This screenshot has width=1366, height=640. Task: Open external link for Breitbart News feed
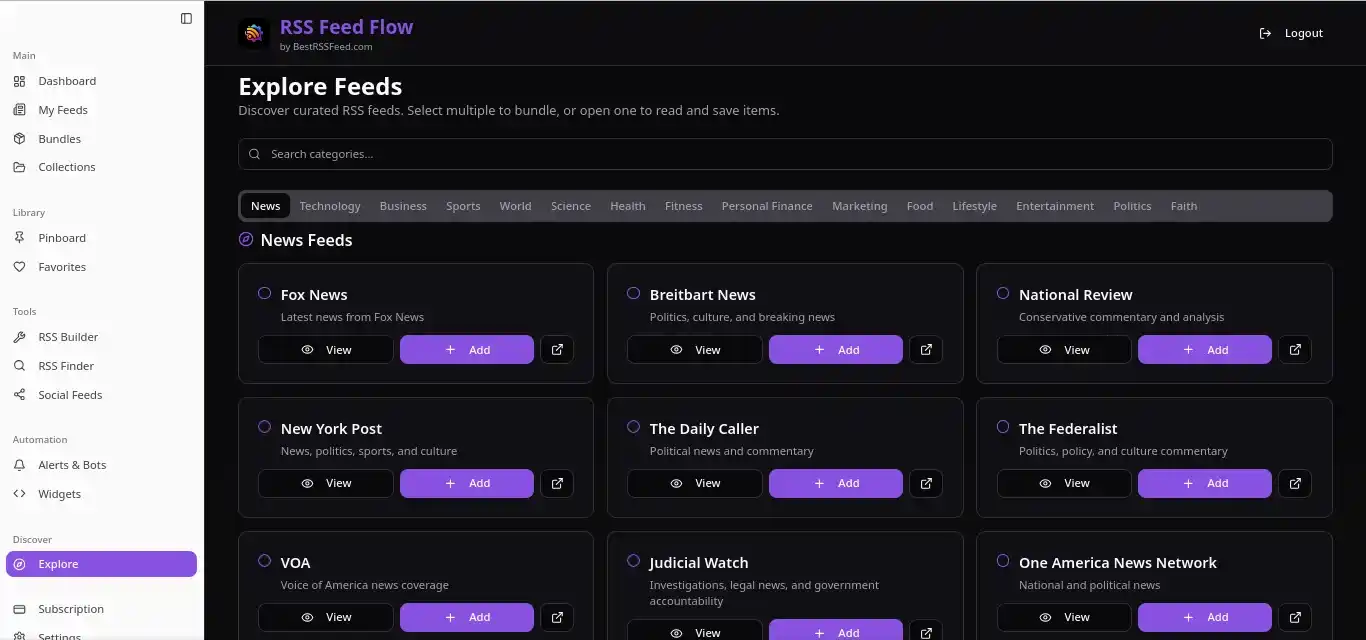tap(926, 350)
